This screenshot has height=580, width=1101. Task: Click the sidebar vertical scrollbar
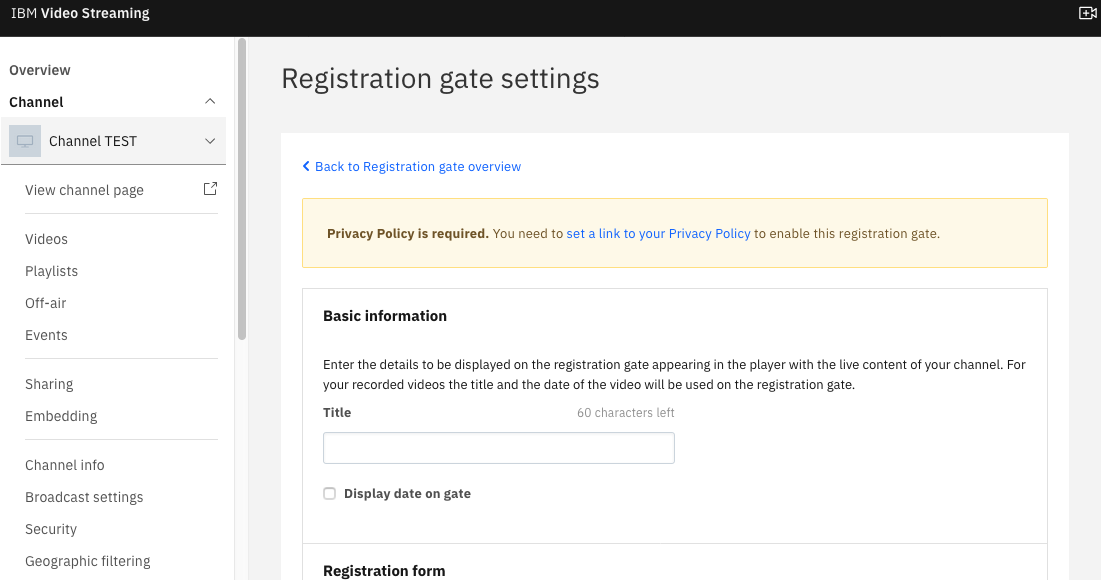click(x=242, y=190)
